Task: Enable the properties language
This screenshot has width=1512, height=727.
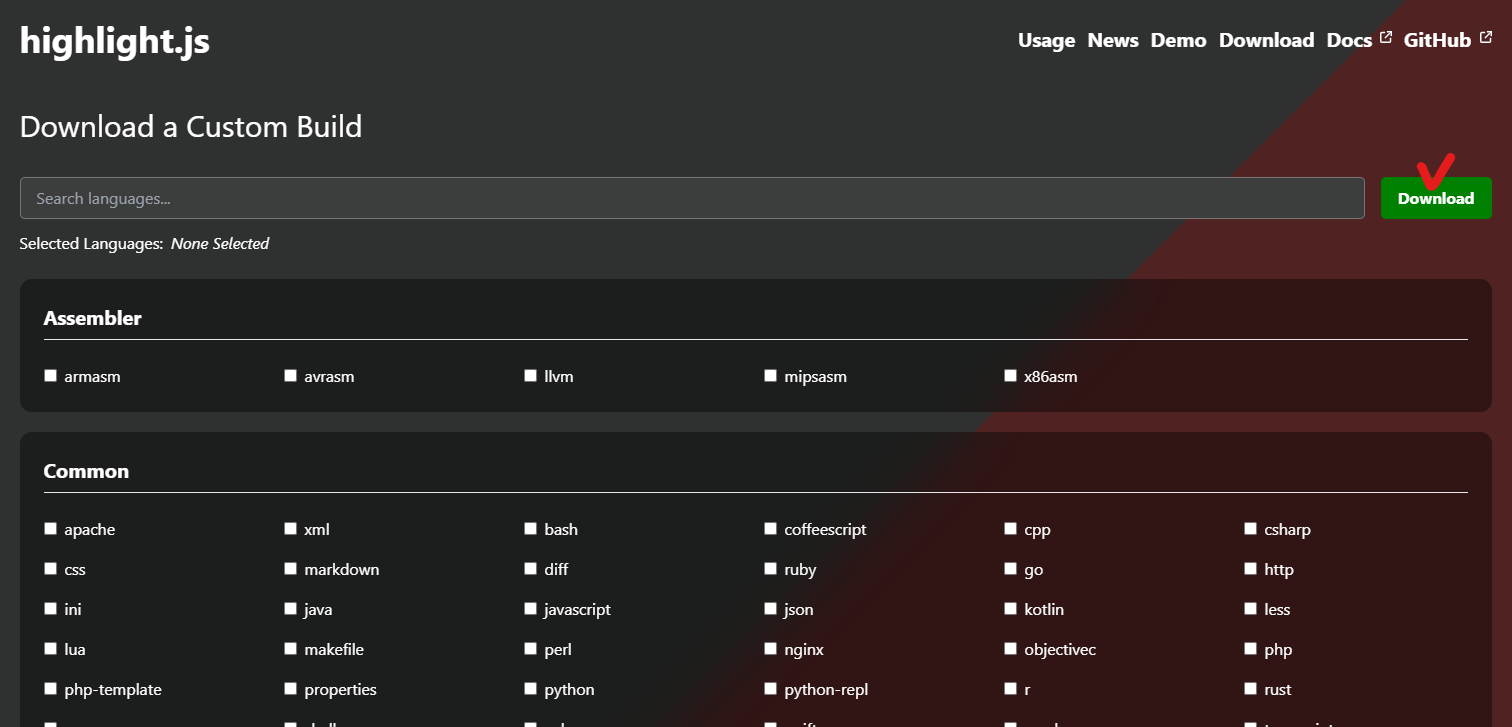Action: pyautogui.click(x=290, y=689)
